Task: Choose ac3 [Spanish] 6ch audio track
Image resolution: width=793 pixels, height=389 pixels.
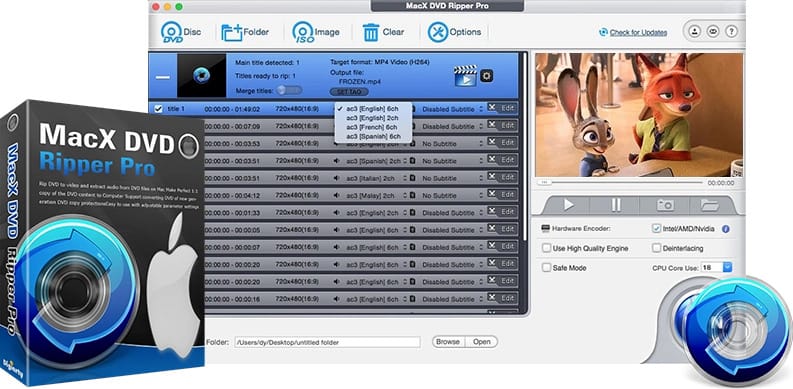Action: coord(373,136)
